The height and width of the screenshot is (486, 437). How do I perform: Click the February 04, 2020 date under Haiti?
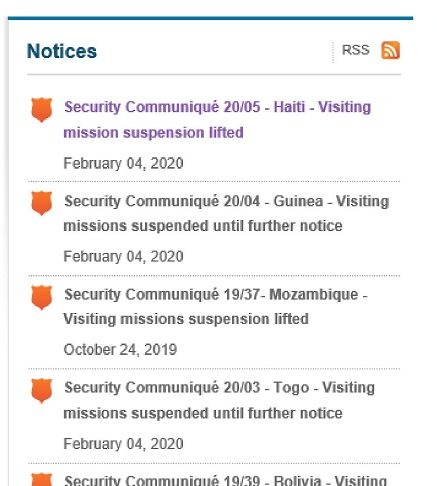pyautogui.click(x=123, y=163)
